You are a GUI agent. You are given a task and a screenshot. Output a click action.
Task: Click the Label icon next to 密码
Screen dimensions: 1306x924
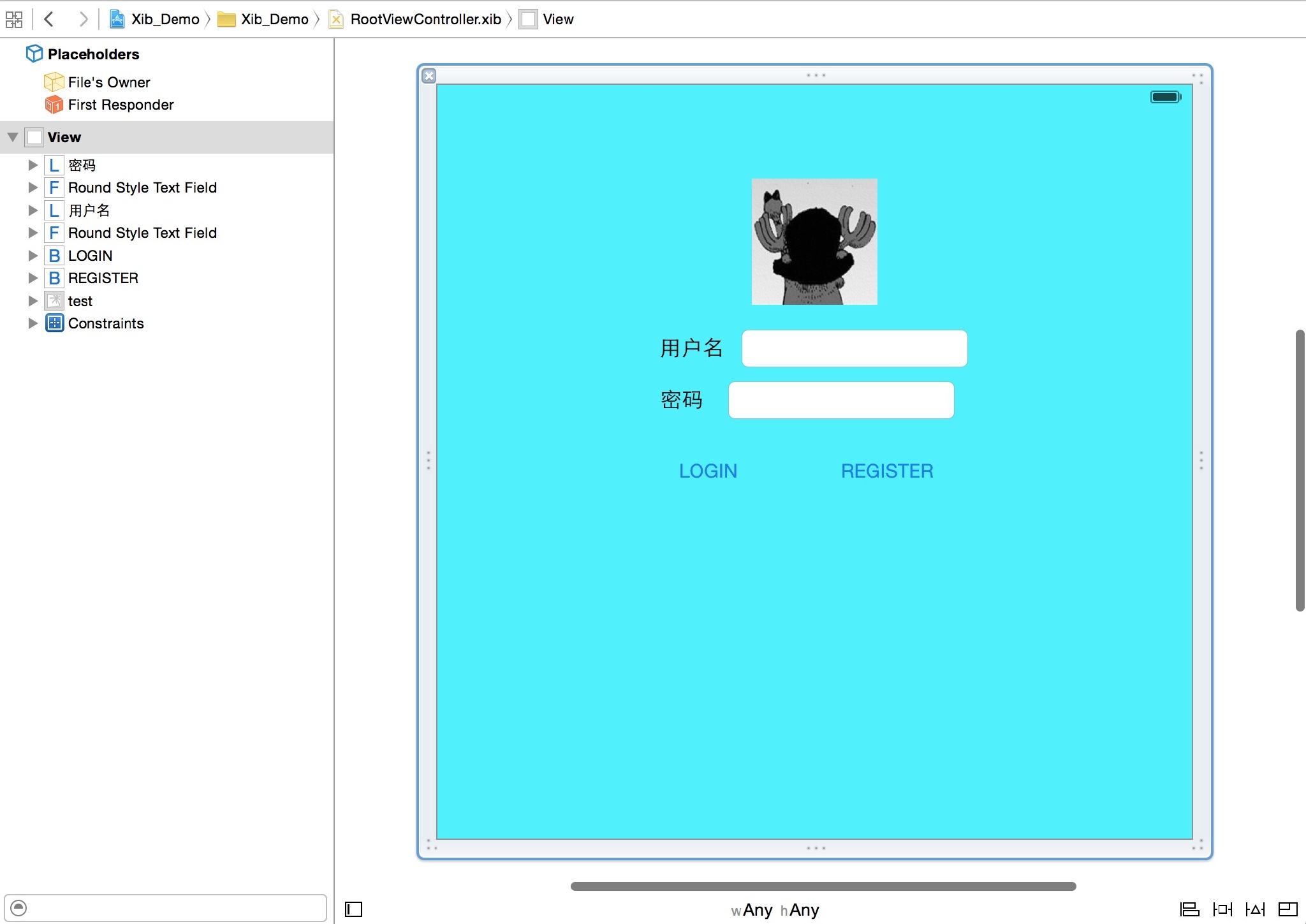pos(53,163)
